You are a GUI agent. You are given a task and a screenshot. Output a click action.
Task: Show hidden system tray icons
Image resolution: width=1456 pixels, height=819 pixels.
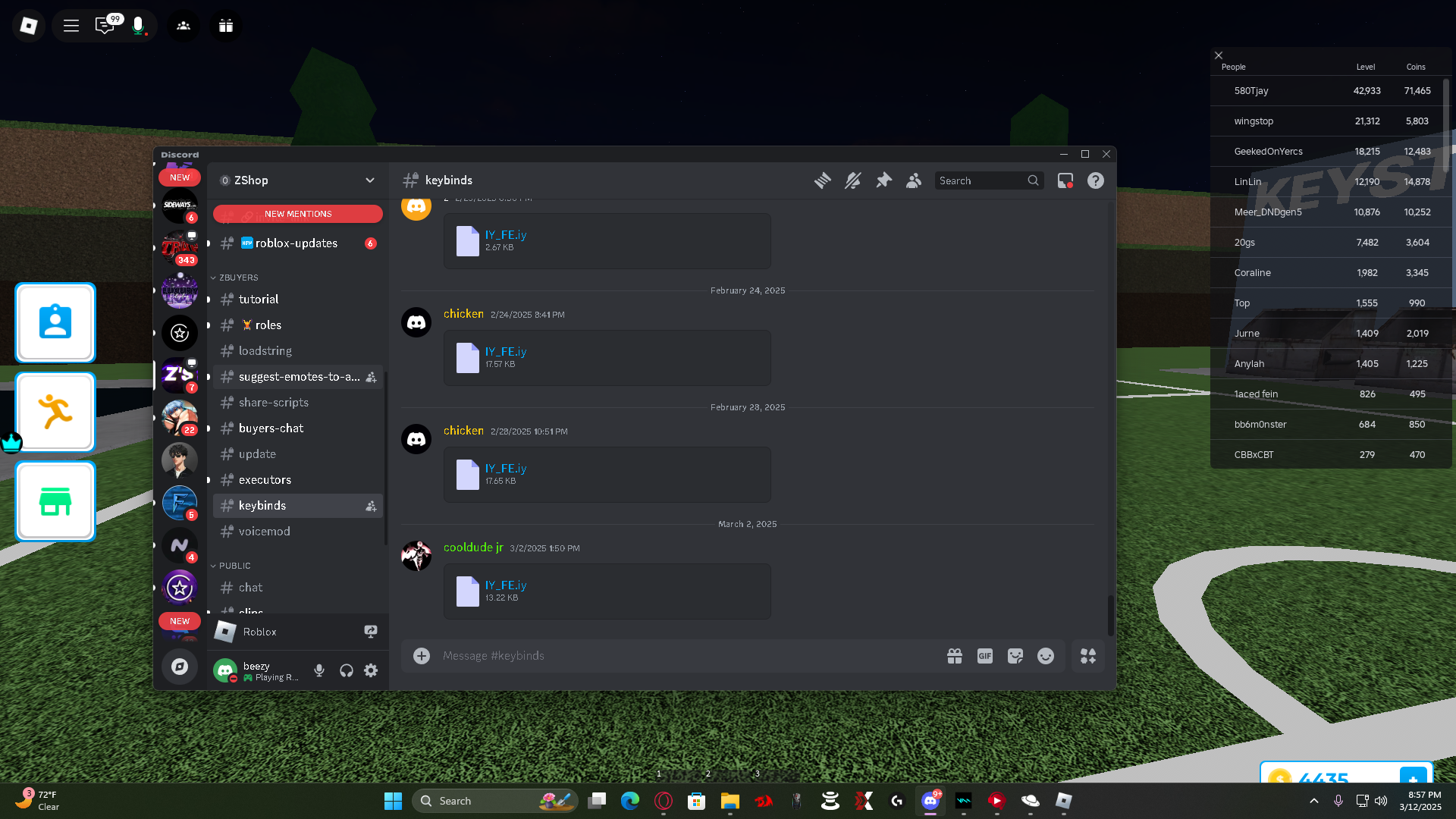point(1314,801)
